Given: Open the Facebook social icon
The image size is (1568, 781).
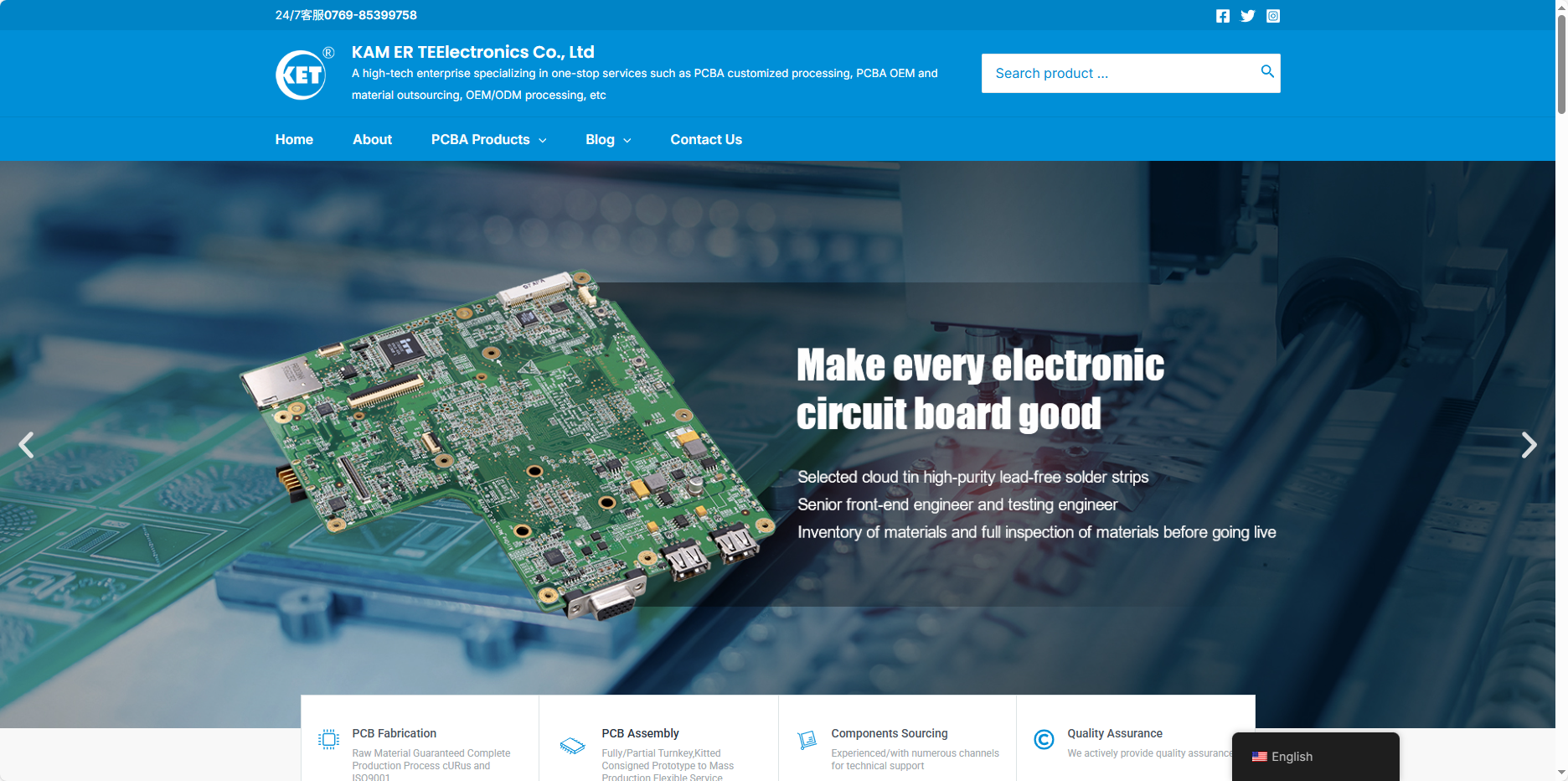Looking at the screenshot, I should click(1222, 16).
